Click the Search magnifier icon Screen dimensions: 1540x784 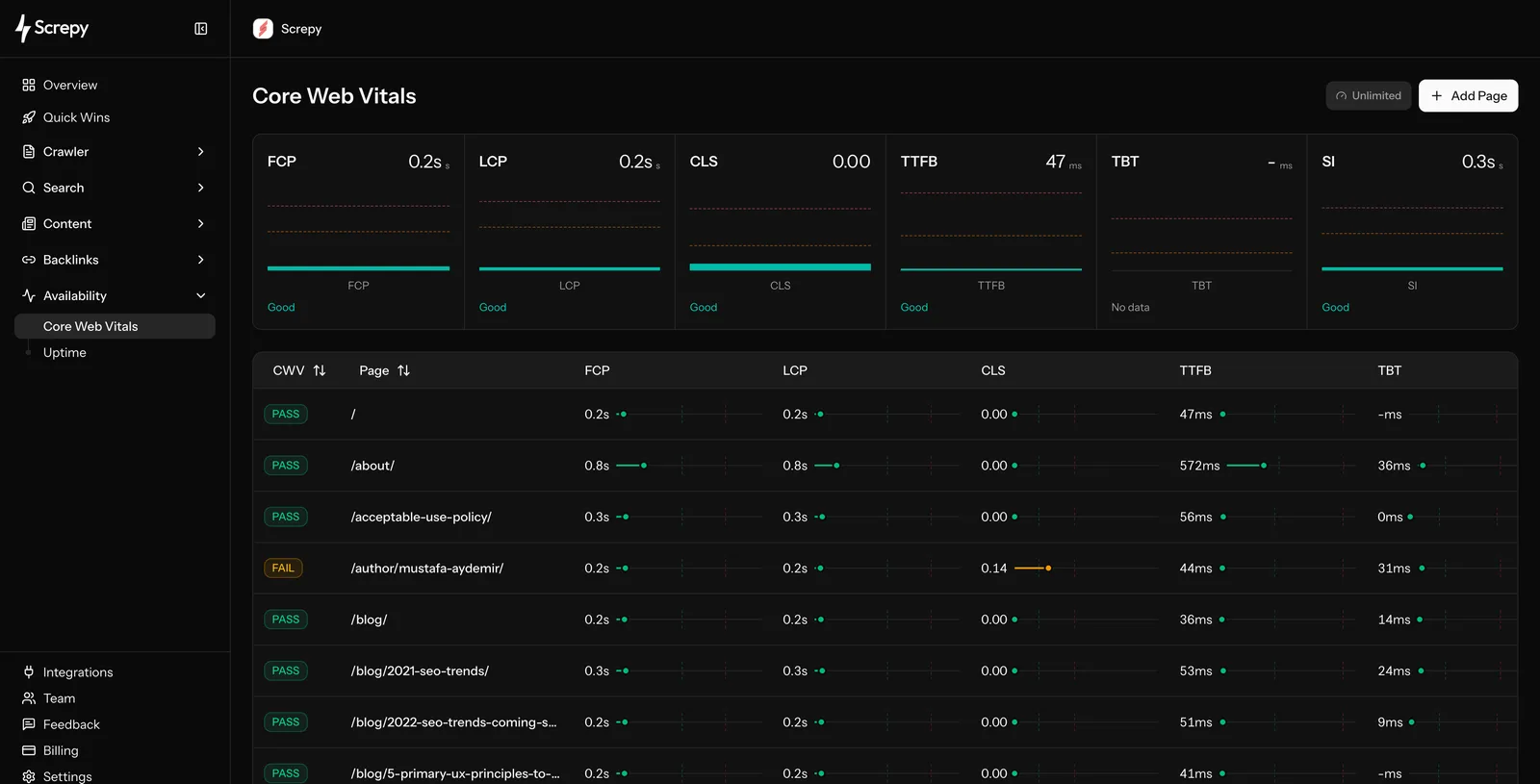tap(29, 188)
